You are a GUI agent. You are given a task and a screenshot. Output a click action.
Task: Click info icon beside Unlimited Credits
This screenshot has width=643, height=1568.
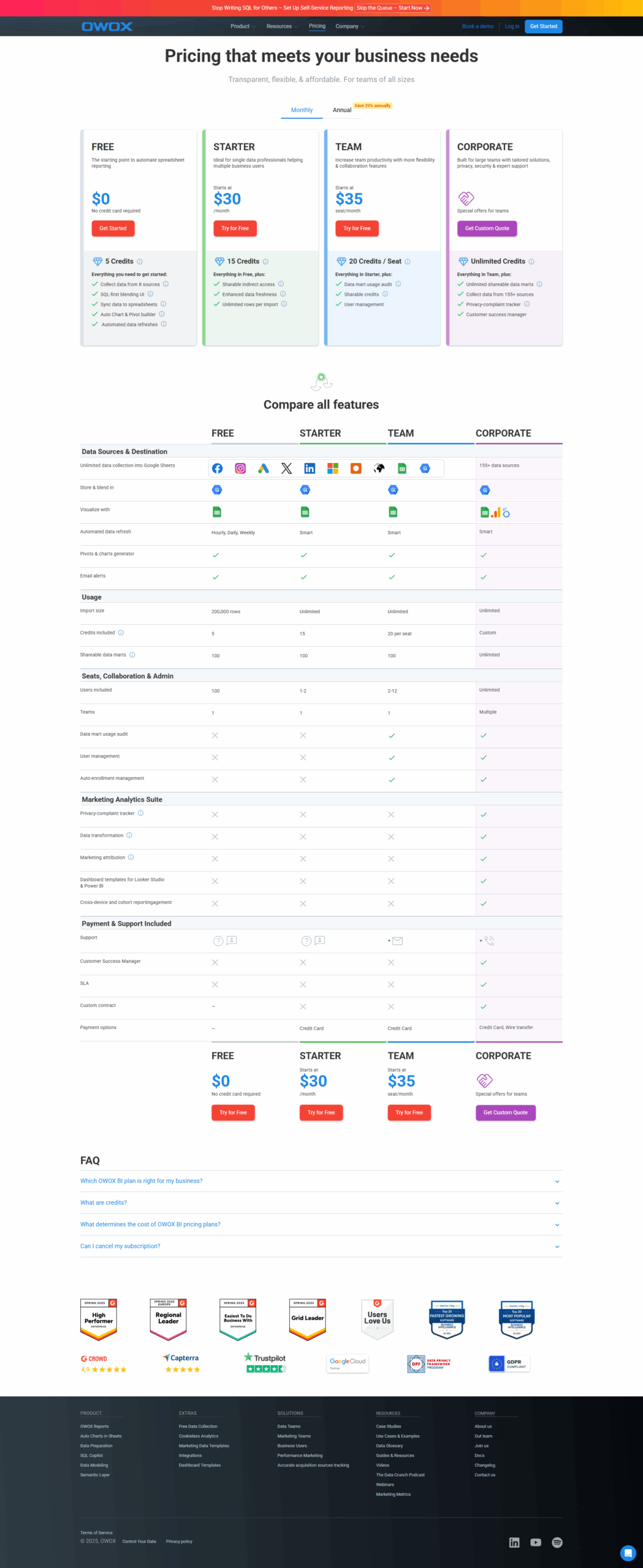tap(531, 262)
